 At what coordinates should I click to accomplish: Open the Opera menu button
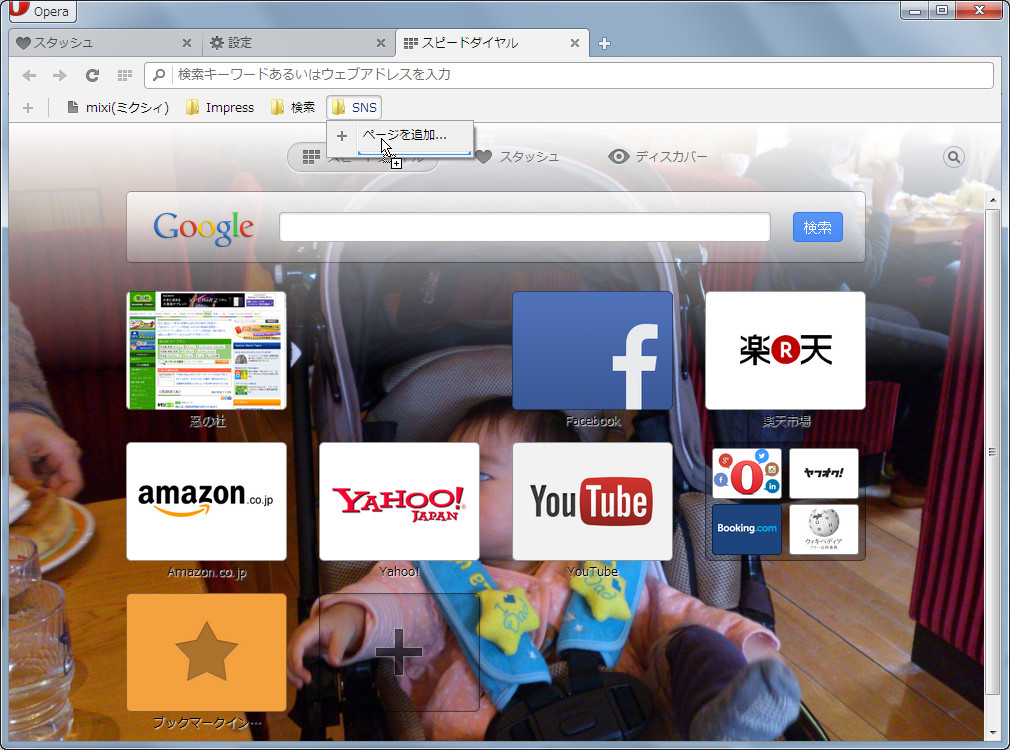[43, 10]
